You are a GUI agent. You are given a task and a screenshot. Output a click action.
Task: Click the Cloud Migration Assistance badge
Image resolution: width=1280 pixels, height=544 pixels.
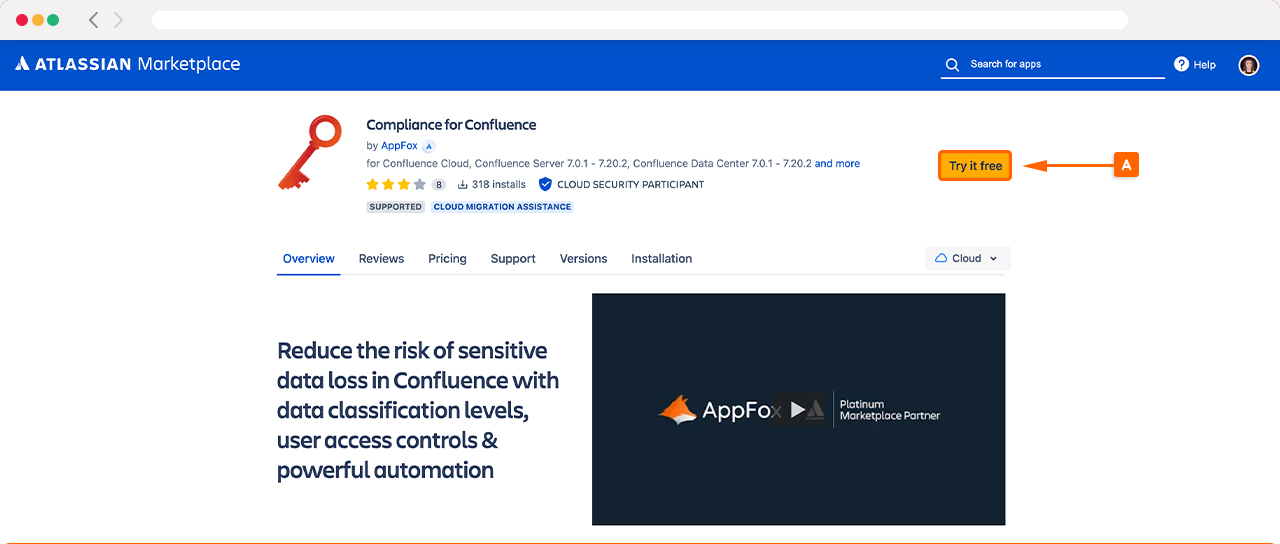click(502, 207)
